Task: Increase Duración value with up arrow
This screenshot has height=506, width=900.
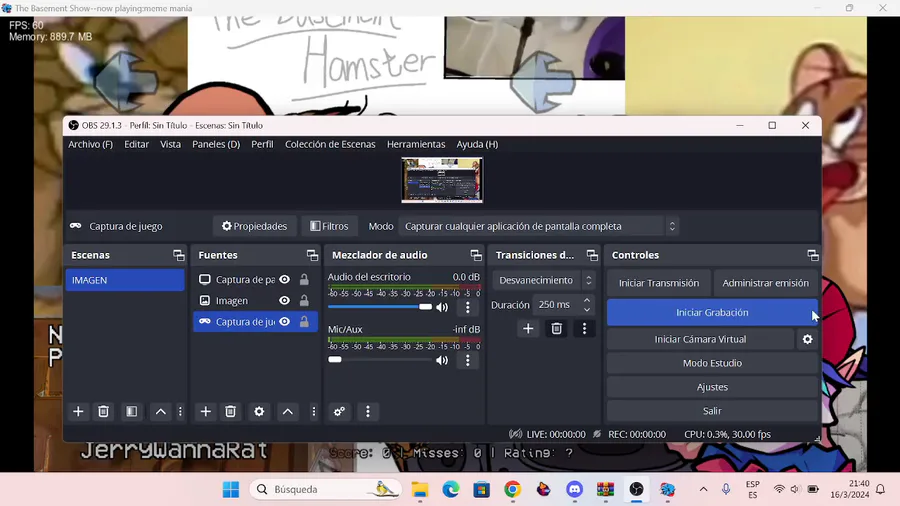Action: click(587, 300)
